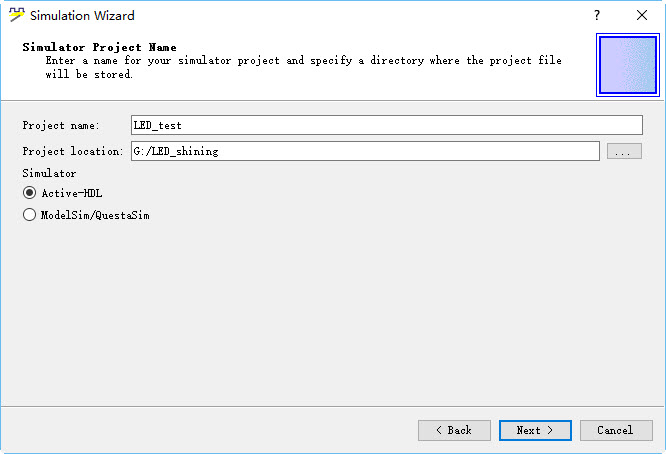The height and width of the screenshot is (454, 666).
Task: Open the browse dialog with the ... button
Action: point(624,151)
